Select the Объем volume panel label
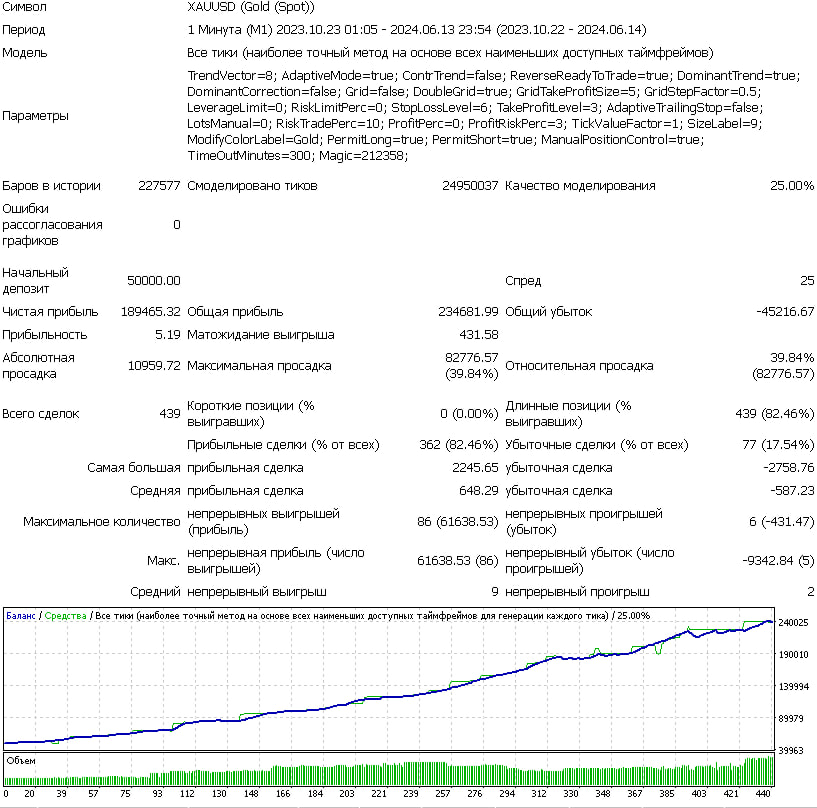 pyautogui.click(x=22, y=761)
